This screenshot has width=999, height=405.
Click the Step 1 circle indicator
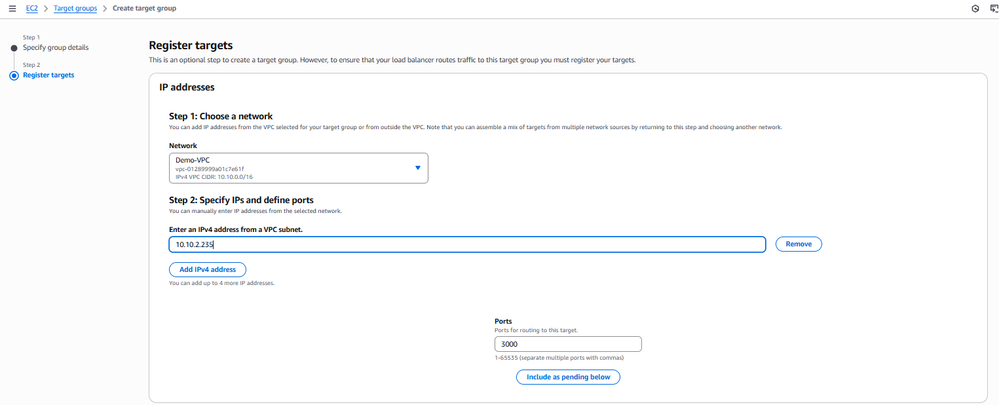pos(14,47)
